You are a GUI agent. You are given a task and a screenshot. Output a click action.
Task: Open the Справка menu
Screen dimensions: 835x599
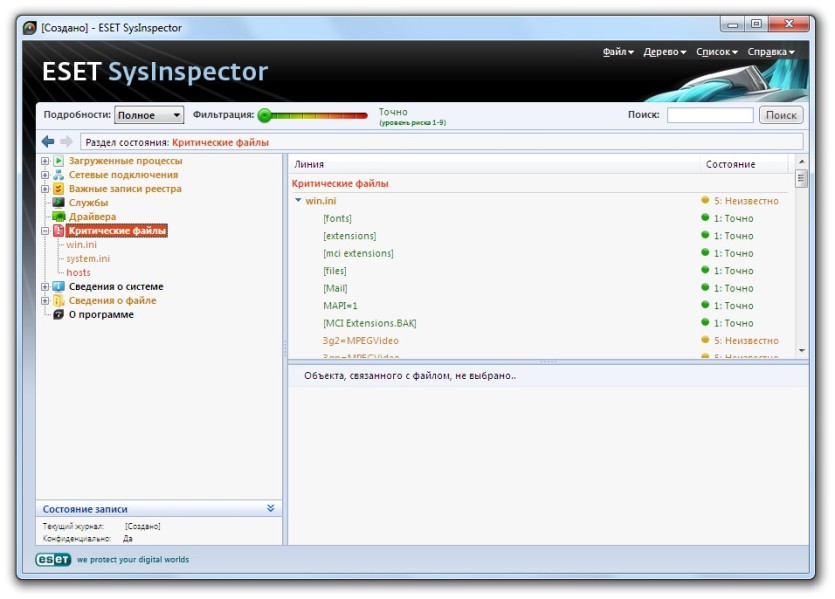pyautogui.click(x=771, y=52)
